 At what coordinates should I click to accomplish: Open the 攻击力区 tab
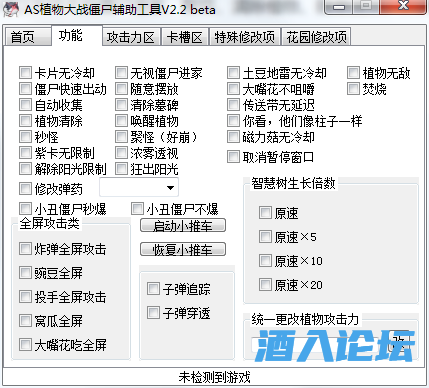coord(131,37)
